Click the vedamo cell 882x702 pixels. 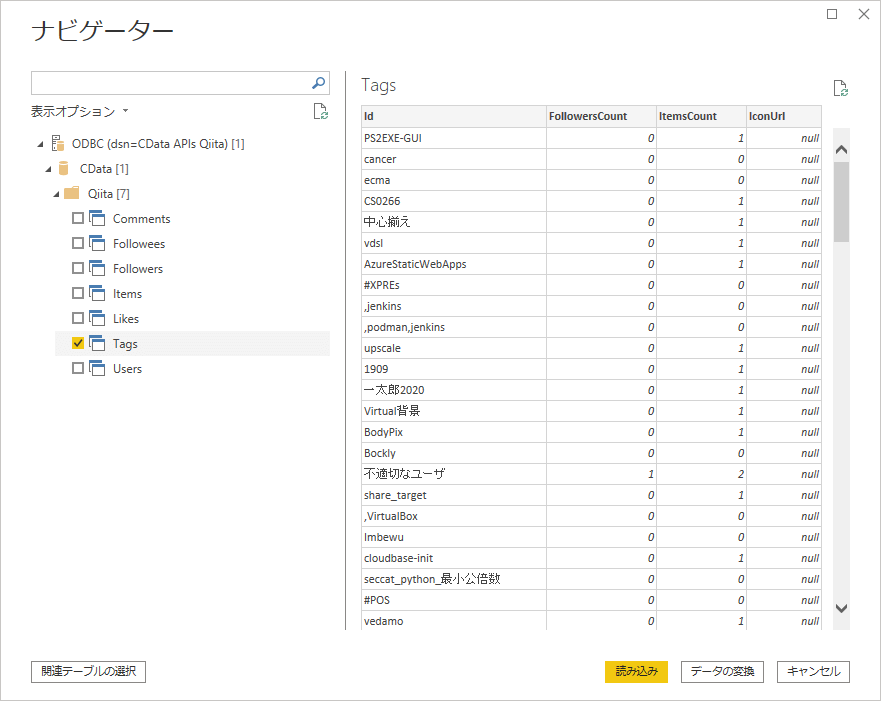(x=454, y=621)
